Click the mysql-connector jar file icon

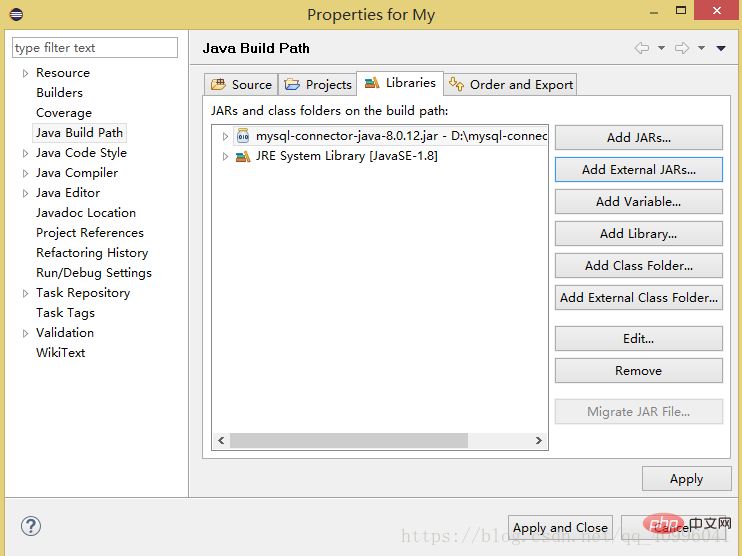pyautogui.click(x=243, y=136)
